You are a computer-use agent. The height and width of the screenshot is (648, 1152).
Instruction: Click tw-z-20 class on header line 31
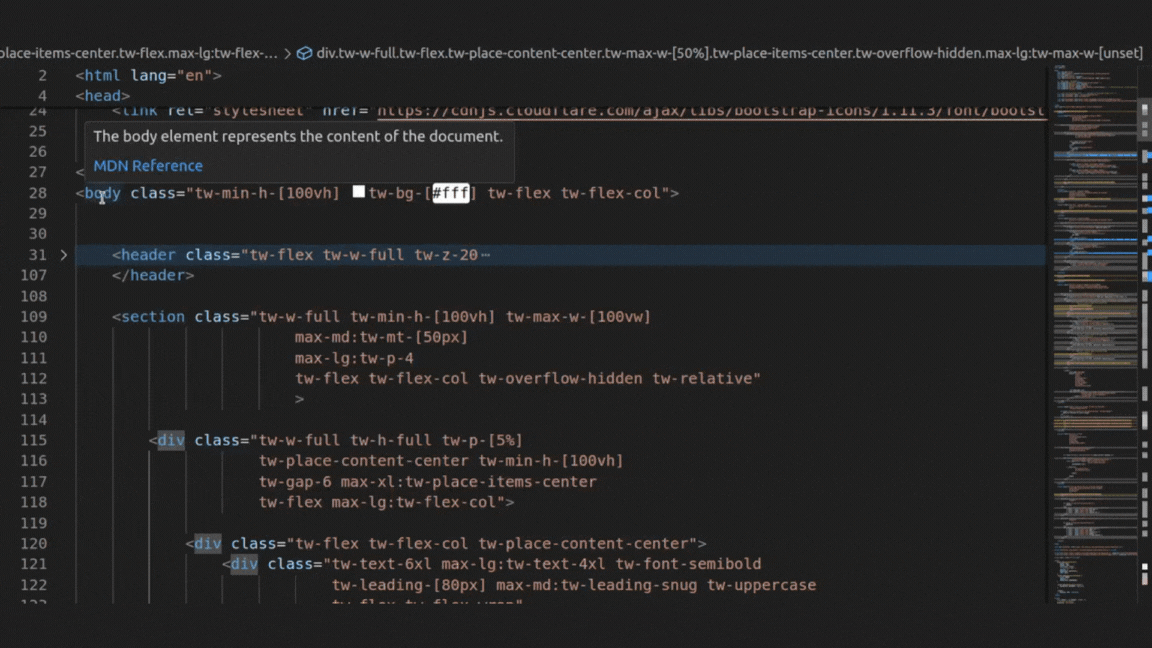click(x=446, y=255)
